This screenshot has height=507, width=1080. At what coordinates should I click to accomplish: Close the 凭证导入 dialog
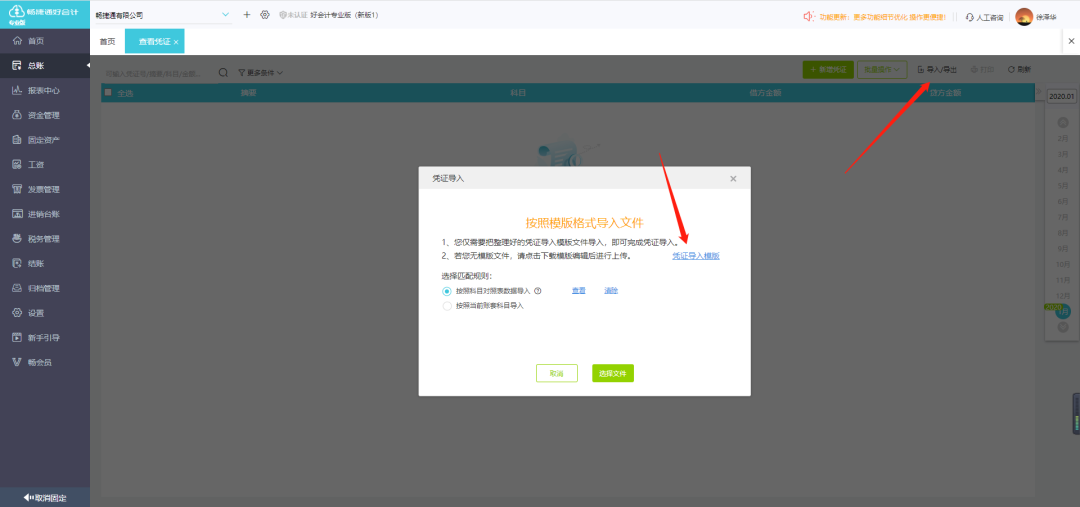[x=733, y=178]
